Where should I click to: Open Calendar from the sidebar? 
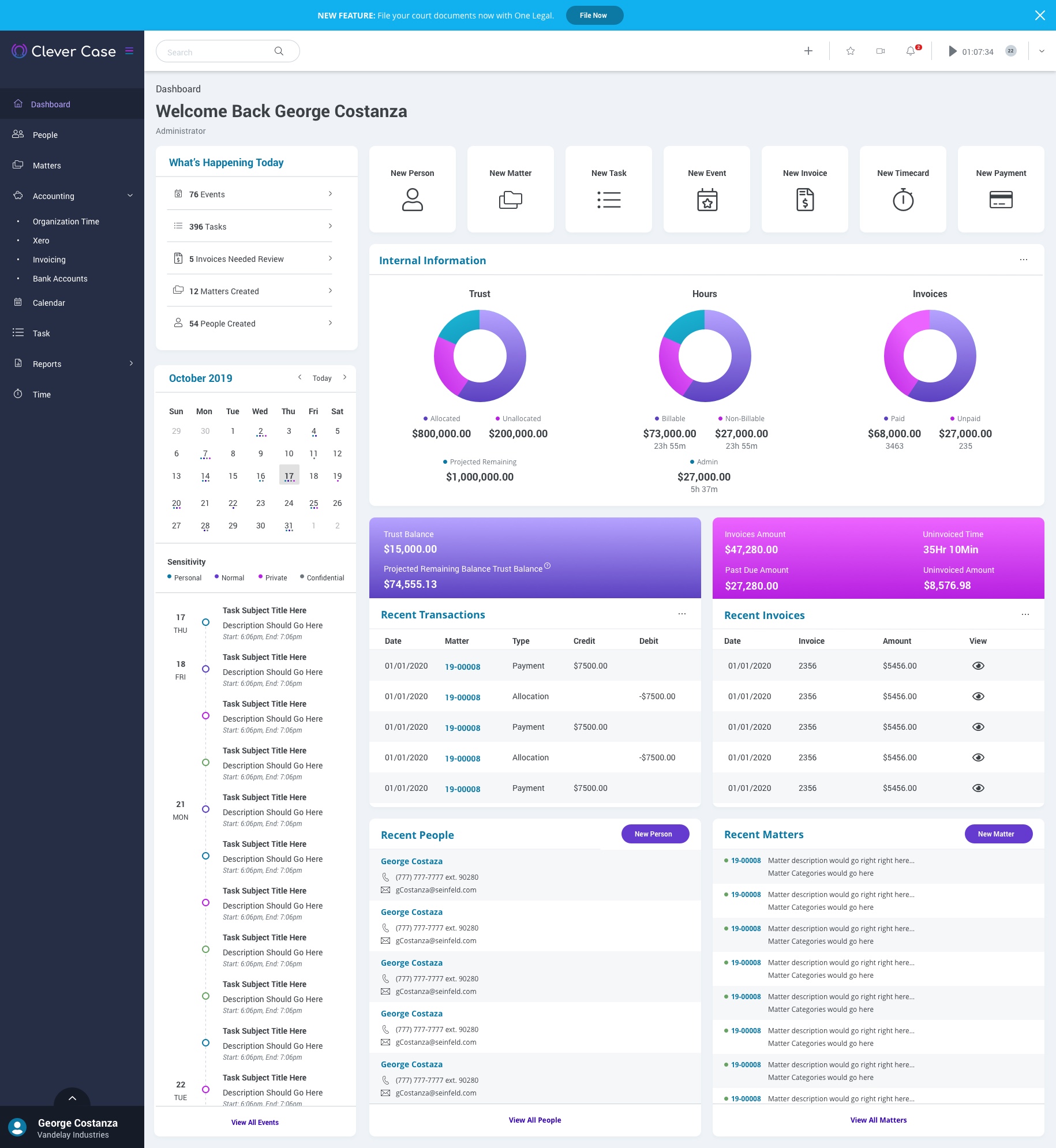click(48, 303)
